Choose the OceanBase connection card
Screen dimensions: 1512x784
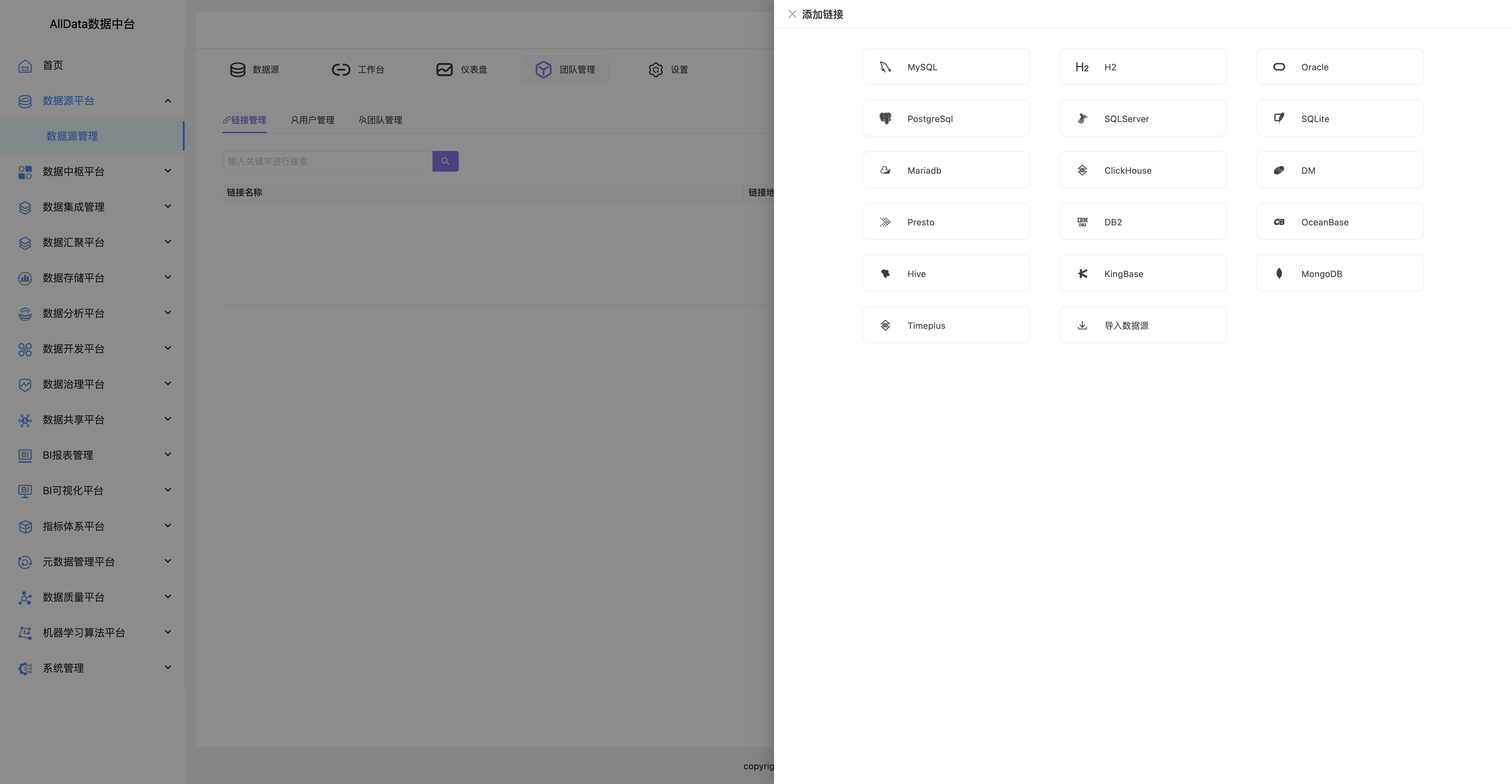pyautogui.click(x=1339, y=222)
